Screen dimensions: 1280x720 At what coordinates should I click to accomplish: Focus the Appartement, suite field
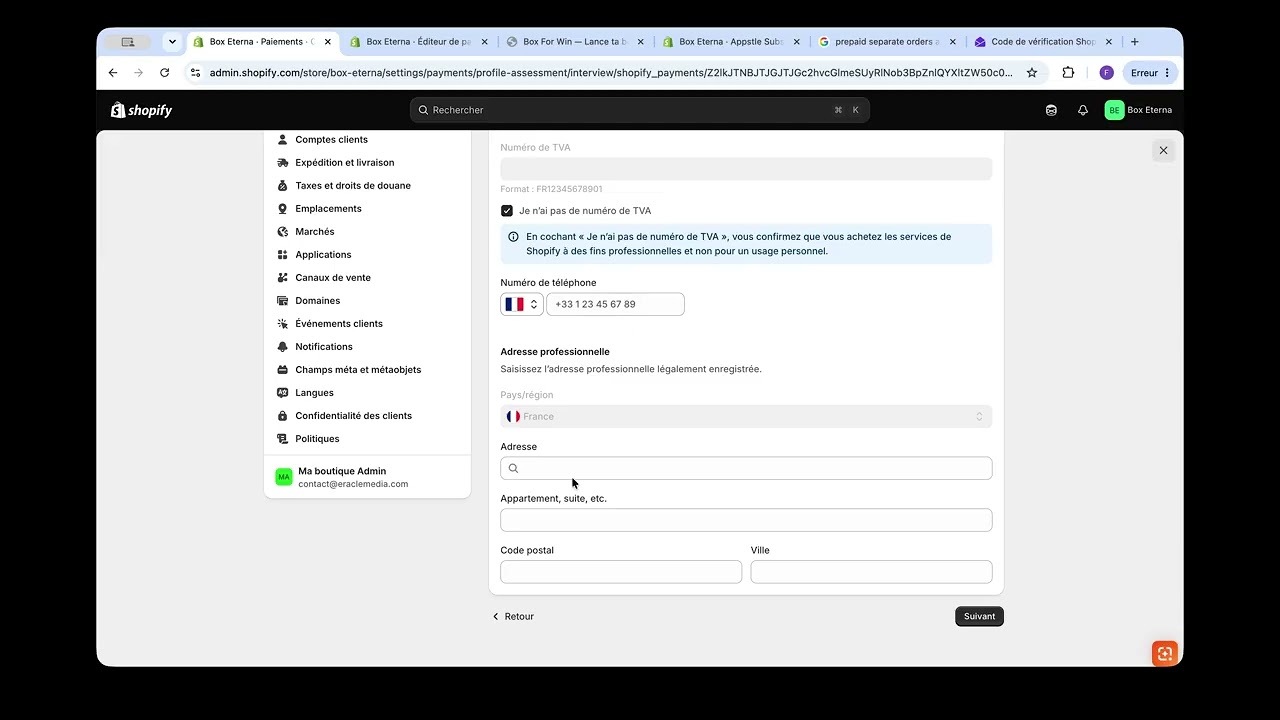pyautogui.click(x=746, y=520)
